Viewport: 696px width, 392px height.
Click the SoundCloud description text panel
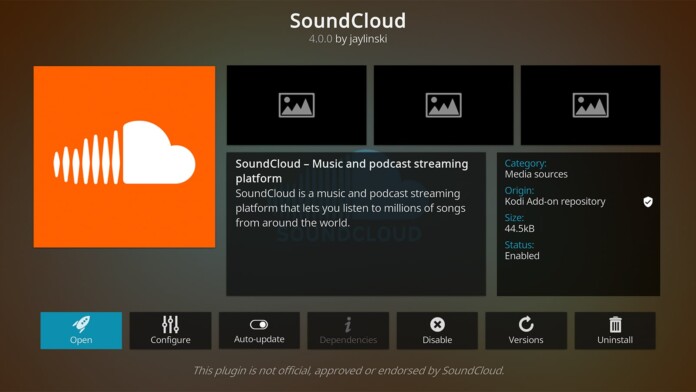(x=356, y=224)
